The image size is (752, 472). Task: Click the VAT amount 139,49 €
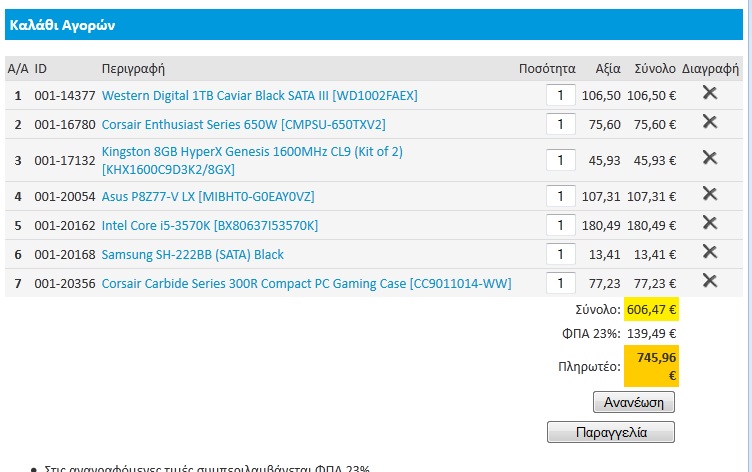point(651,333)
